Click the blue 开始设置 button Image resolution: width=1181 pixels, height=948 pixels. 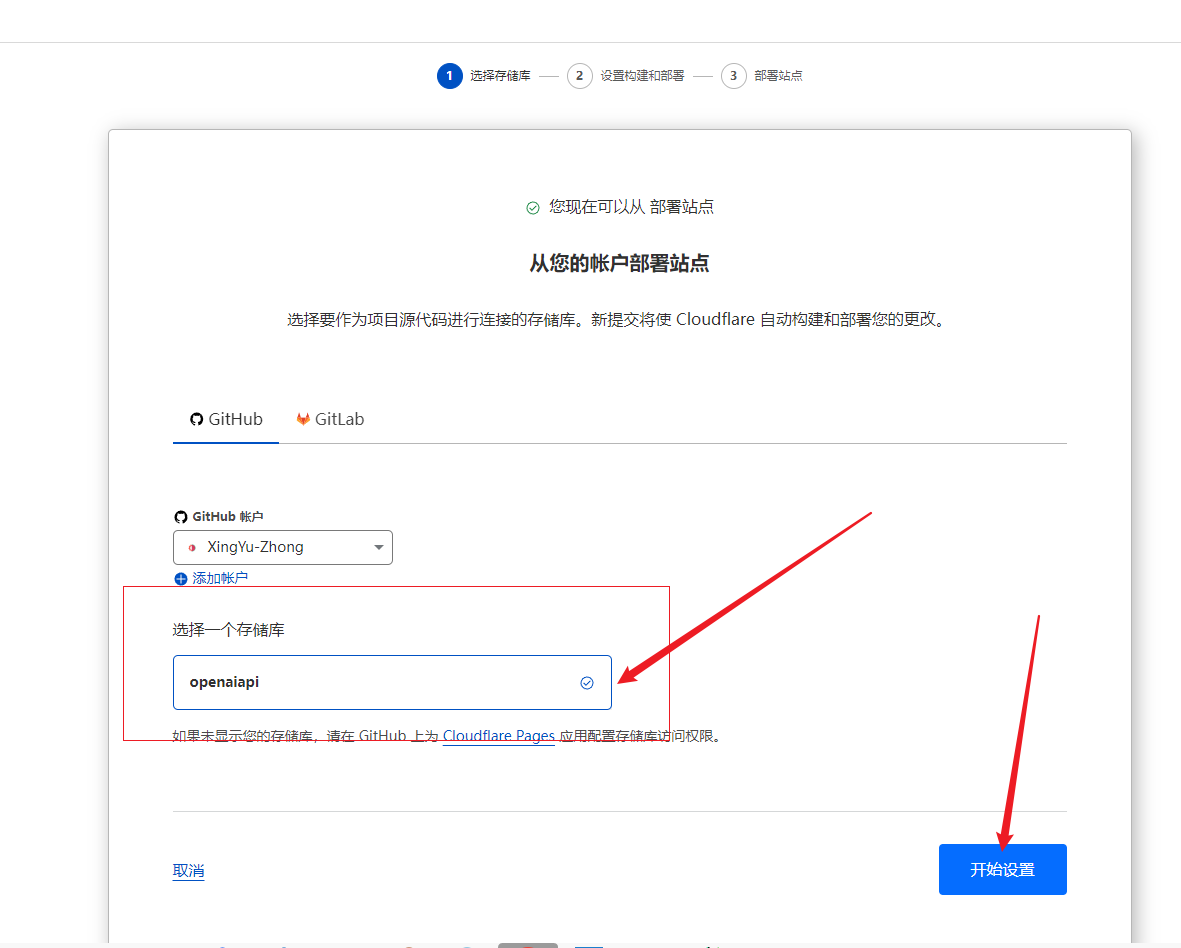coord(1002,869)
